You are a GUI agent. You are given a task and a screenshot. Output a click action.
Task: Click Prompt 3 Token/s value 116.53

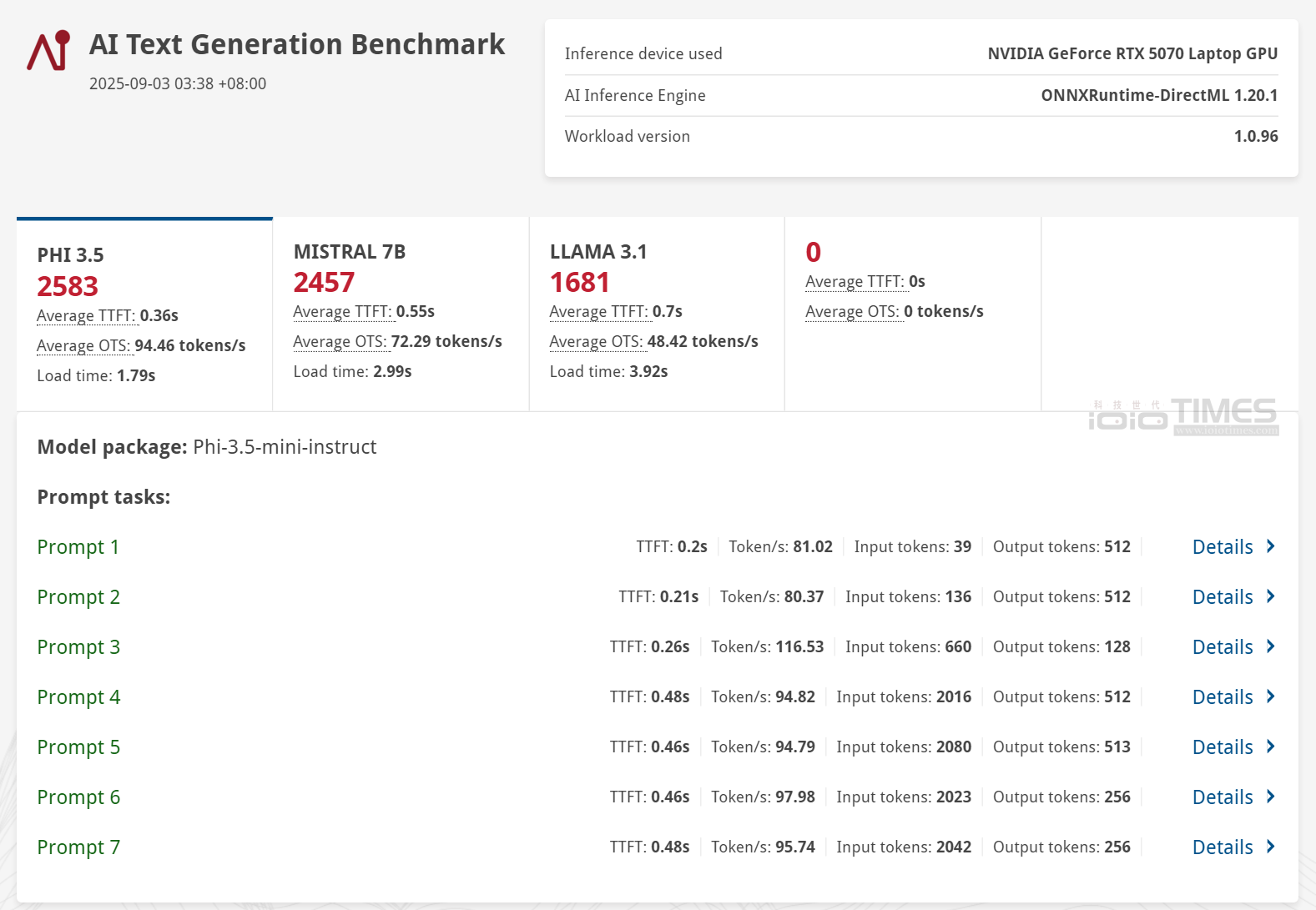click(x=799, y=647)
